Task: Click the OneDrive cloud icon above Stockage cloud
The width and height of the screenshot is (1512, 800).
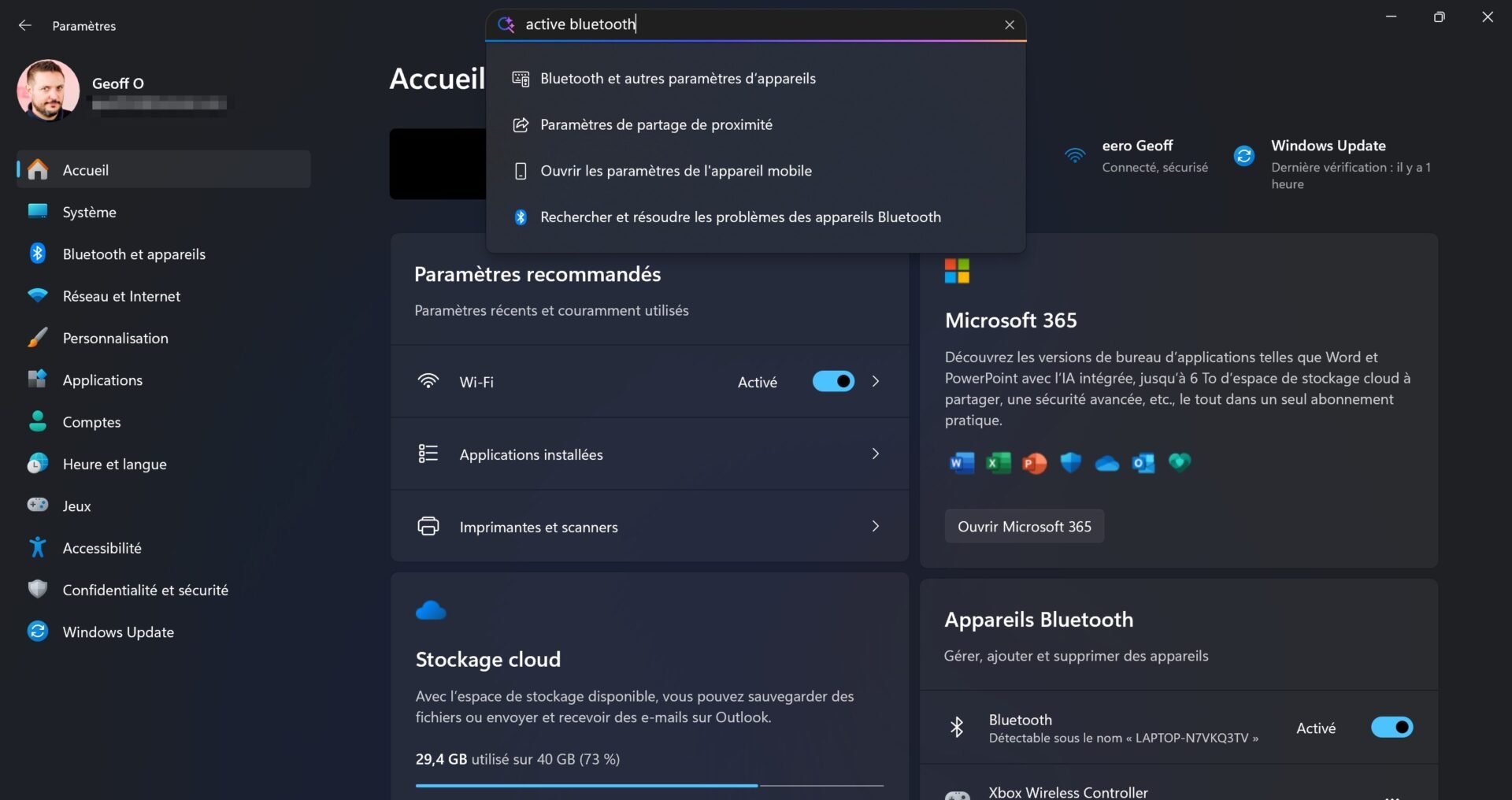Action: coord(431,610)
